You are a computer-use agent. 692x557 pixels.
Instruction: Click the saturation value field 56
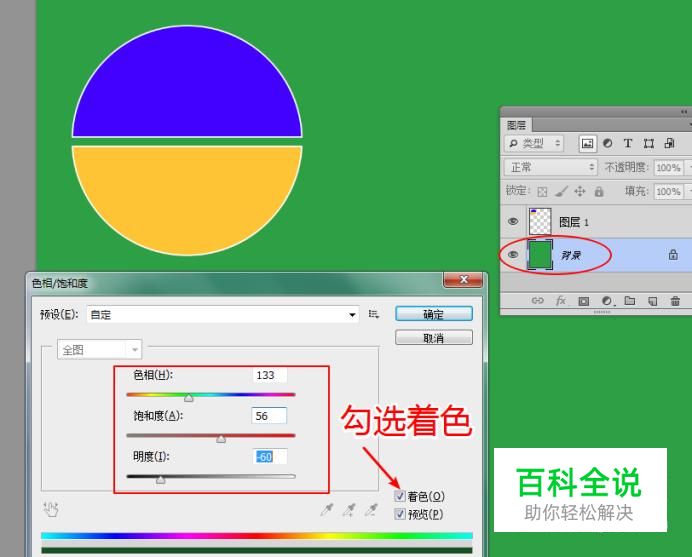269,416
